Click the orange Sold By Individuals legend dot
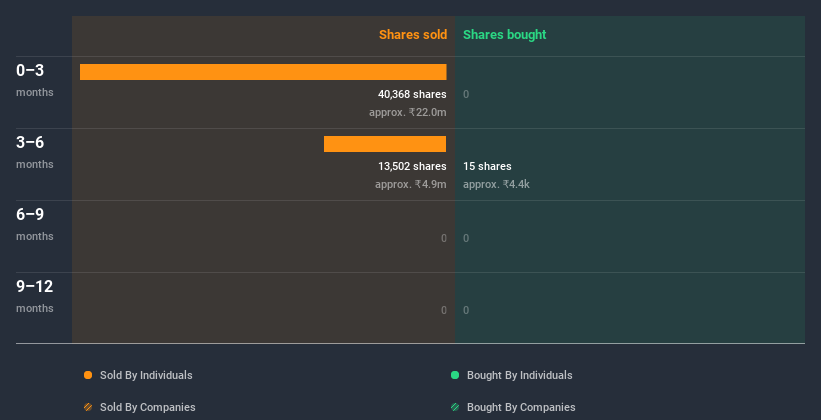This screenshot has width=821, height=420. pyautogui.click(x=88, y=375)
